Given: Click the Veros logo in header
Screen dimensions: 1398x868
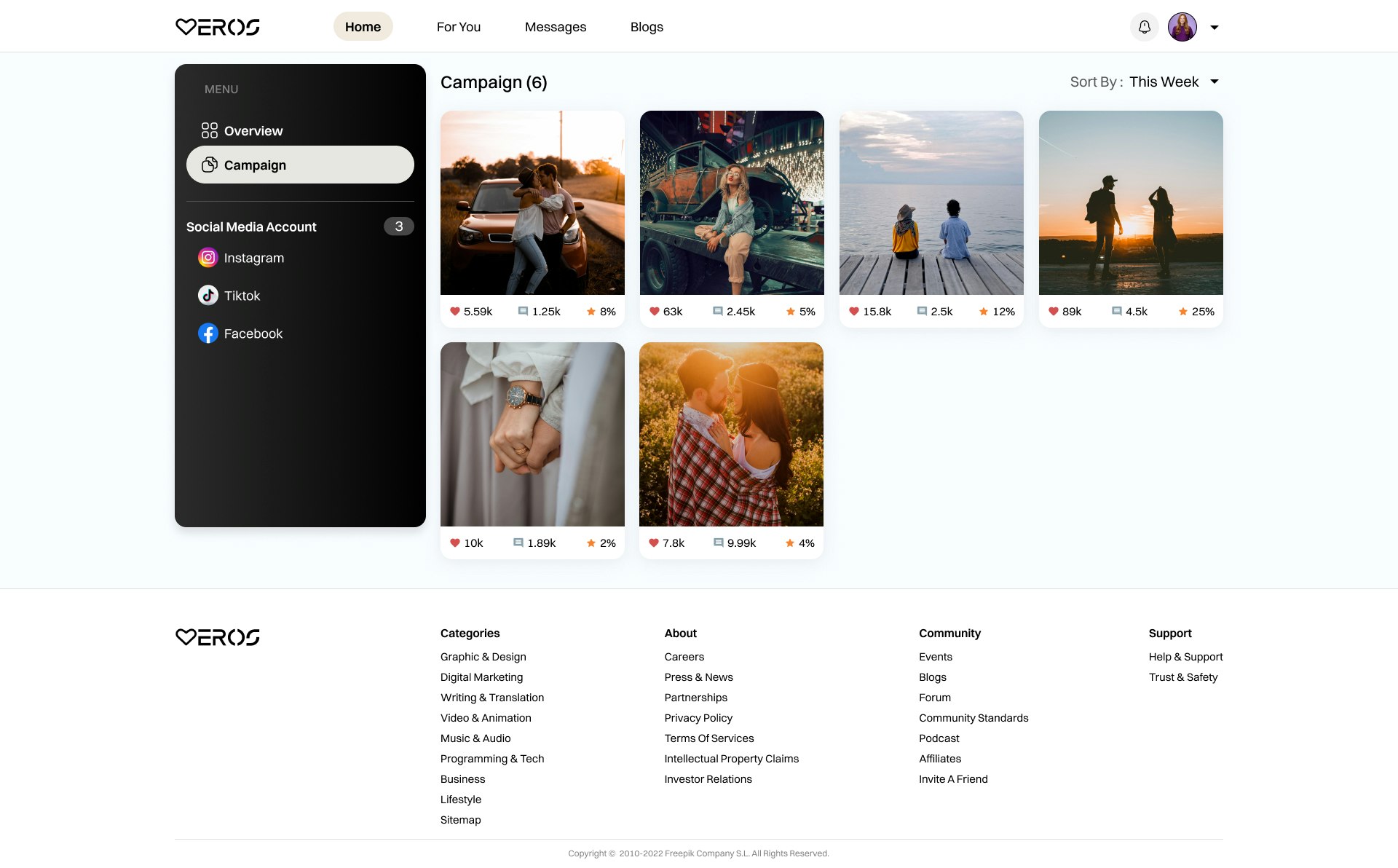Looking at the screenshot, I should tap(217, 27).
